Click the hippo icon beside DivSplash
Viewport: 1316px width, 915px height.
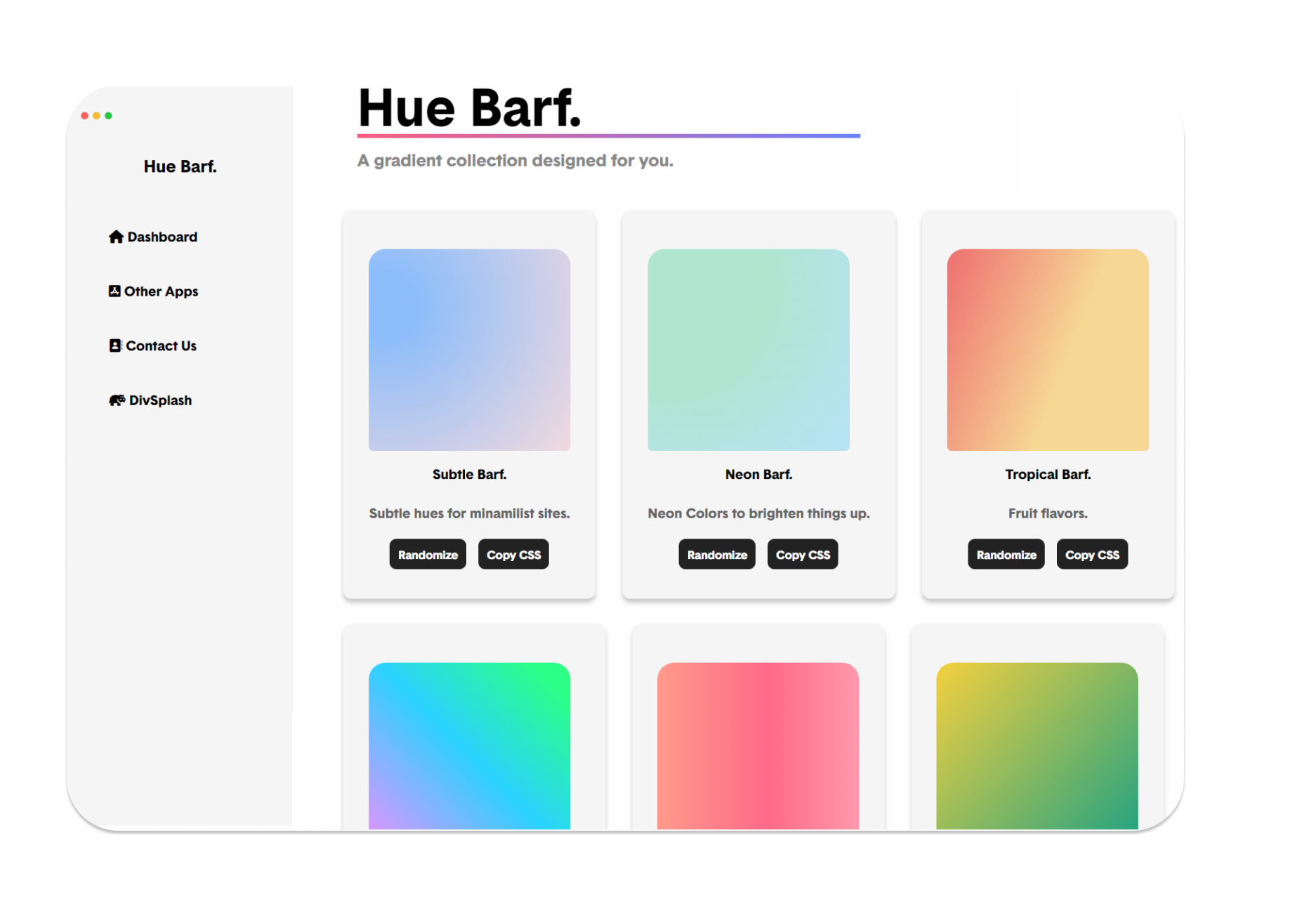point(117,400)
